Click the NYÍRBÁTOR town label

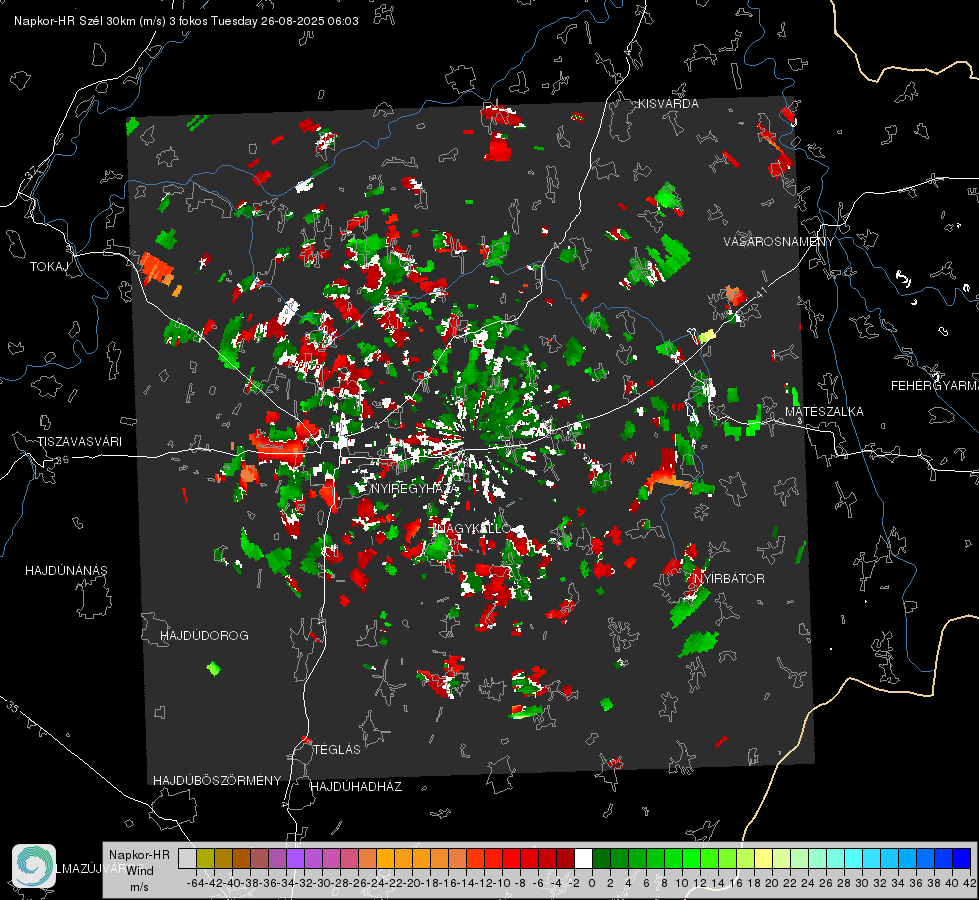pos(729,578)
